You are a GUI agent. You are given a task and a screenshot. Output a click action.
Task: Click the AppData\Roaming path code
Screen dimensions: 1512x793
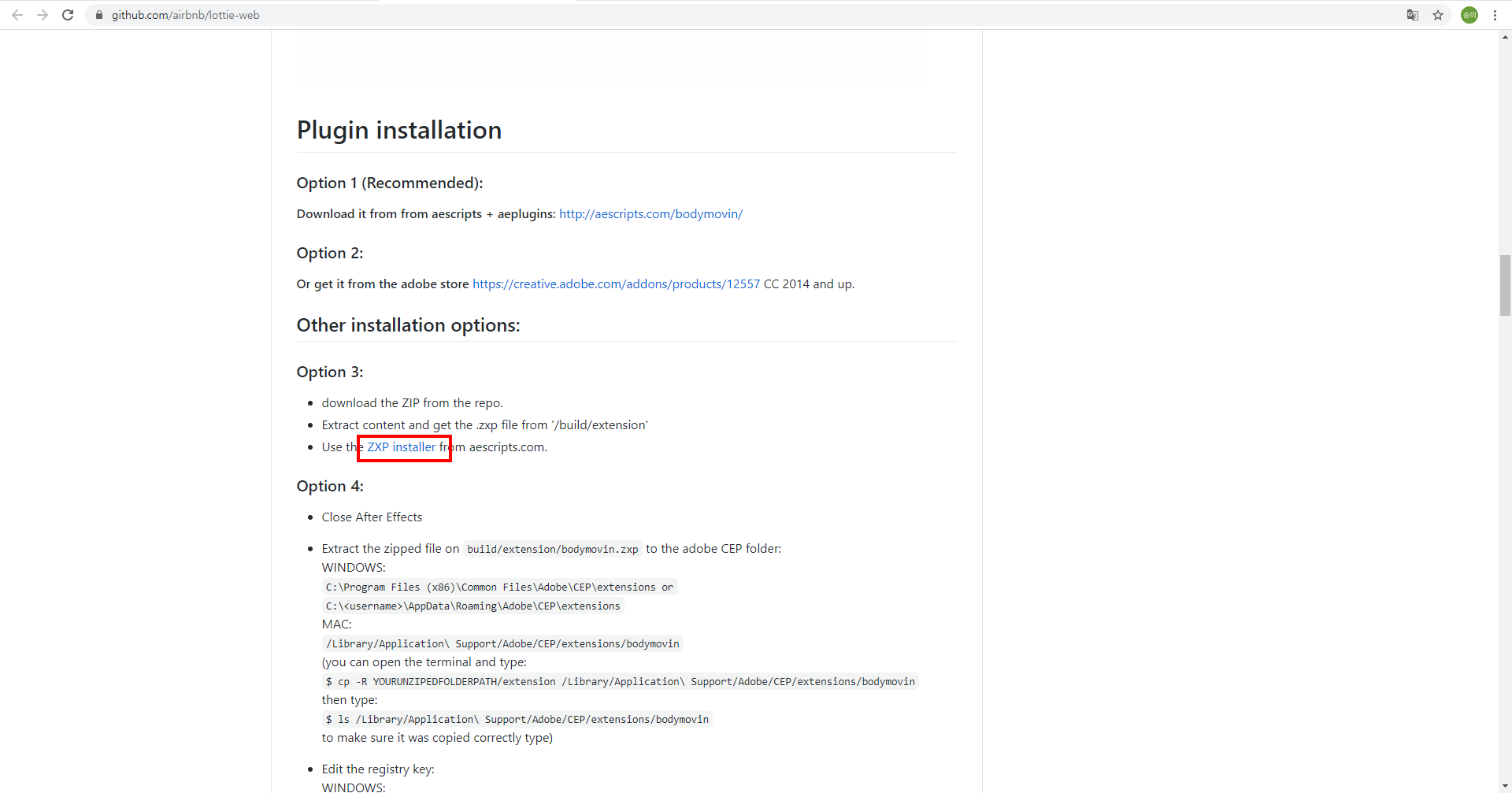[x=472, y=606]
